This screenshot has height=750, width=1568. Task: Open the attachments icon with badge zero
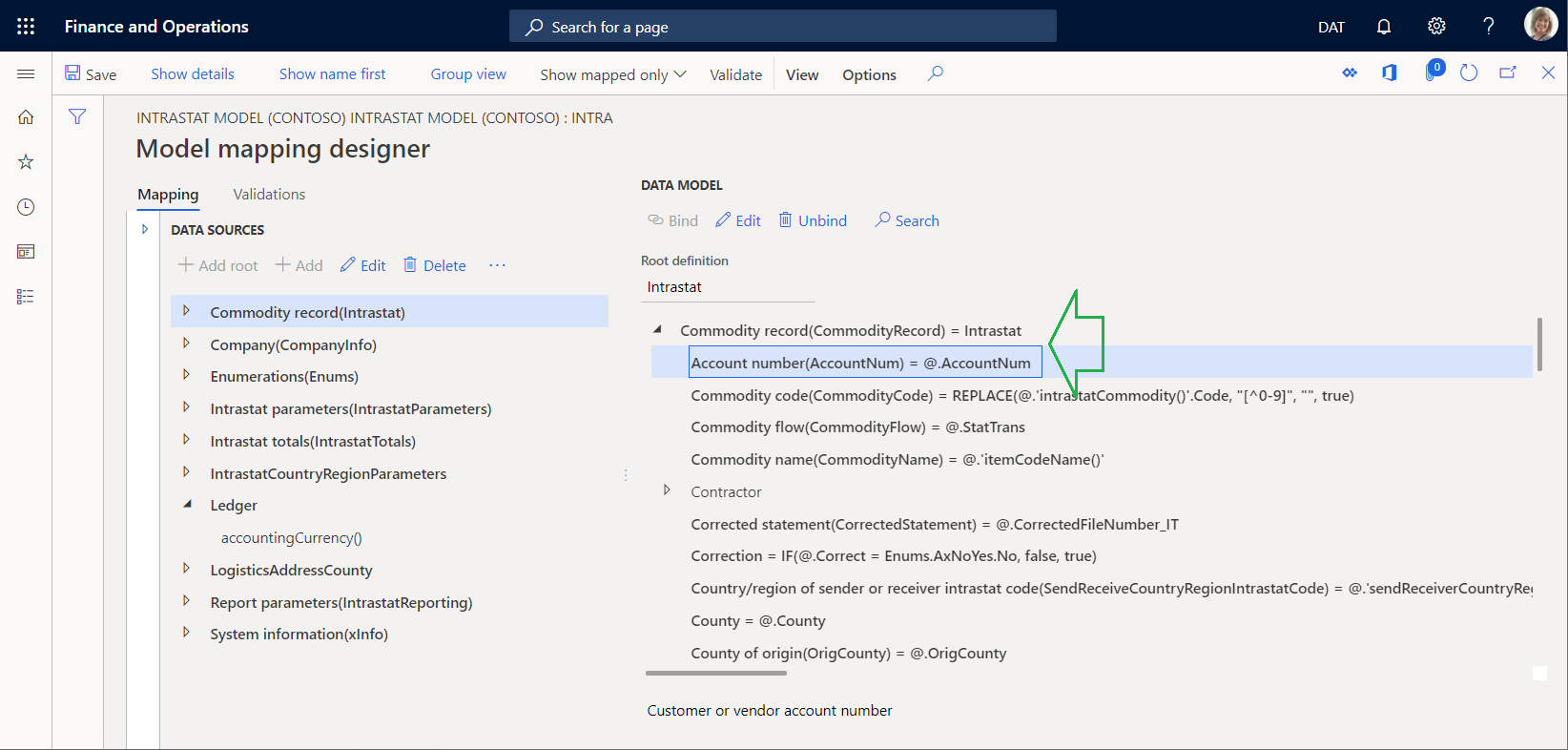tap(1433, 72)
